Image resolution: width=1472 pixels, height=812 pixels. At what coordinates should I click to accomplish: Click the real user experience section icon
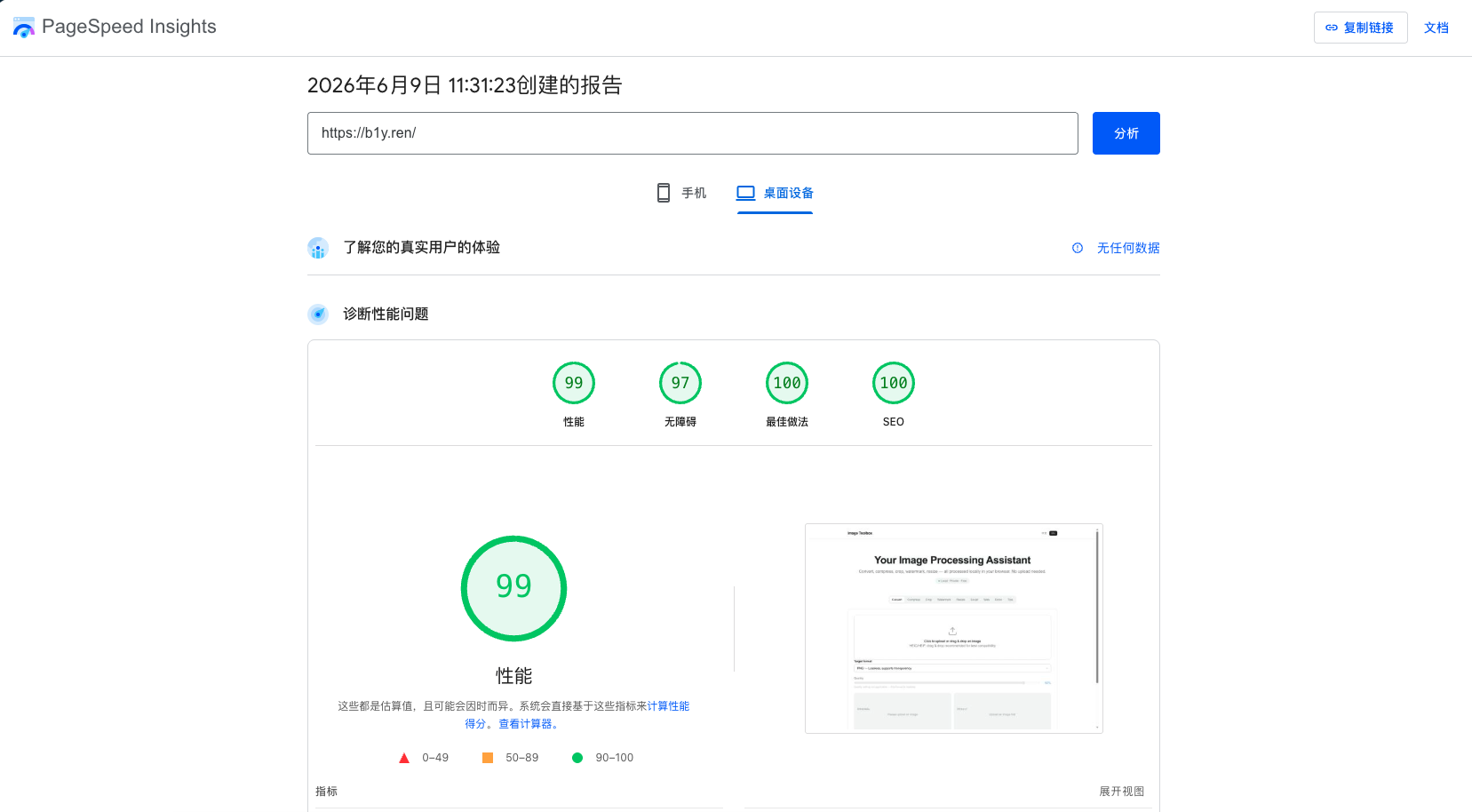(318, 248)
